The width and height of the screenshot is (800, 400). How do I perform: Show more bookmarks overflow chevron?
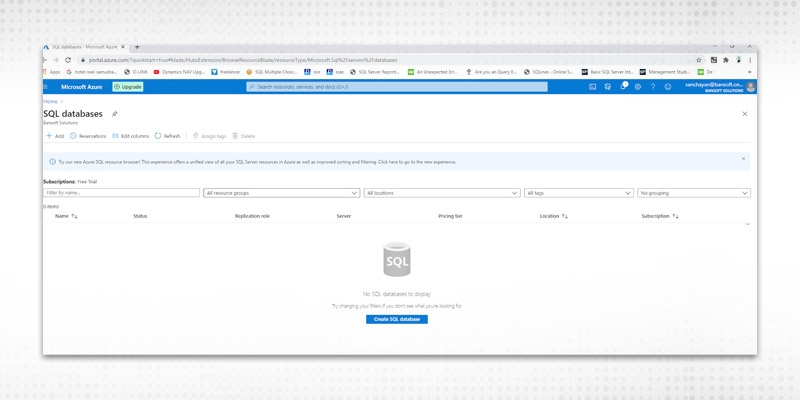pos(750,72)
